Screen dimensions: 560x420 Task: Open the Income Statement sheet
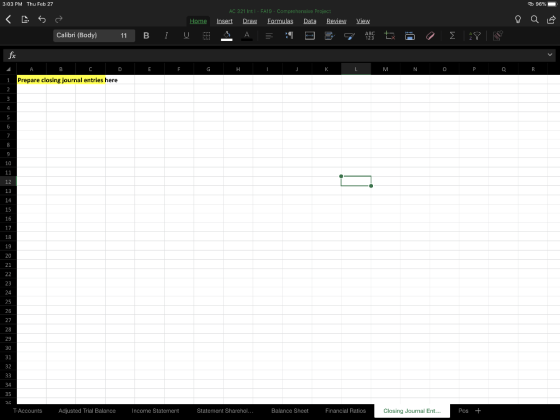pos(155,411)
